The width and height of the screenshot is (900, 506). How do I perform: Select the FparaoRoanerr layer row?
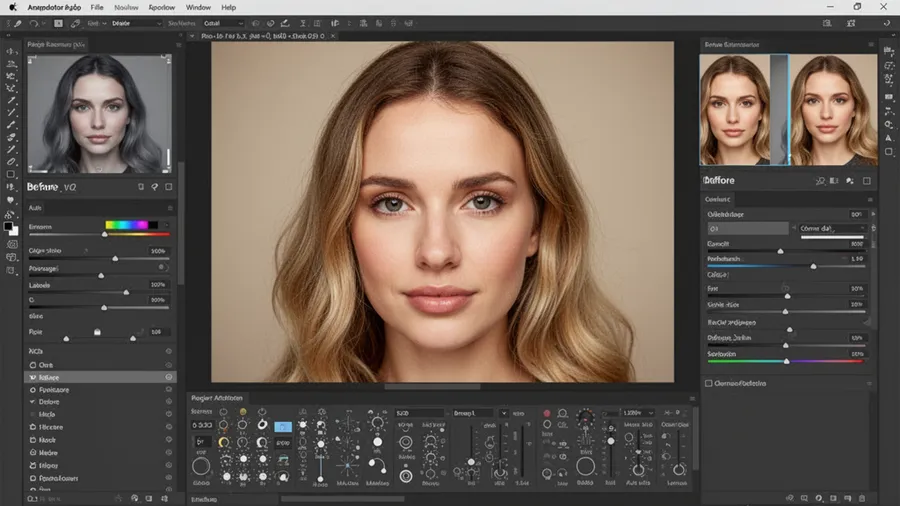point(100,478)
